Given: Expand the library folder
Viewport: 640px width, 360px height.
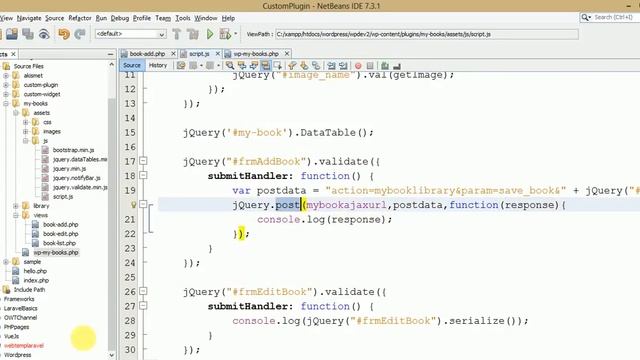Looking at the screenshot, I should coord(16,206).
